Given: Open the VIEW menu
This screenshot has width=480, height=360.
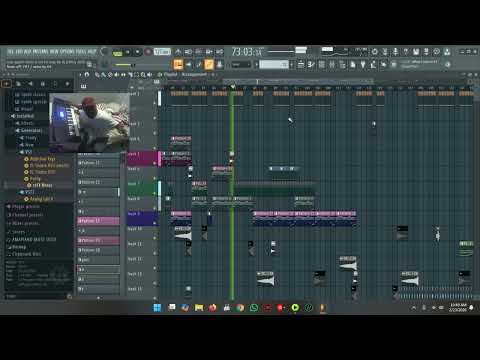Looking at the screenshot, I should click(55, 52).
